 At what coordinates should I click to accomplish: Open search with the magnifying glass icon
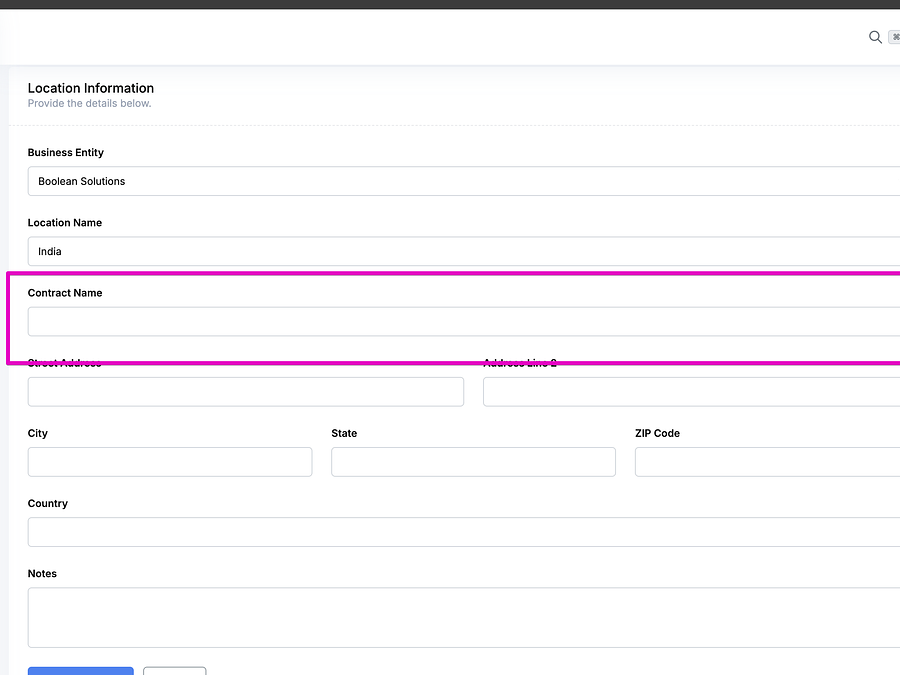pos(875,37)
